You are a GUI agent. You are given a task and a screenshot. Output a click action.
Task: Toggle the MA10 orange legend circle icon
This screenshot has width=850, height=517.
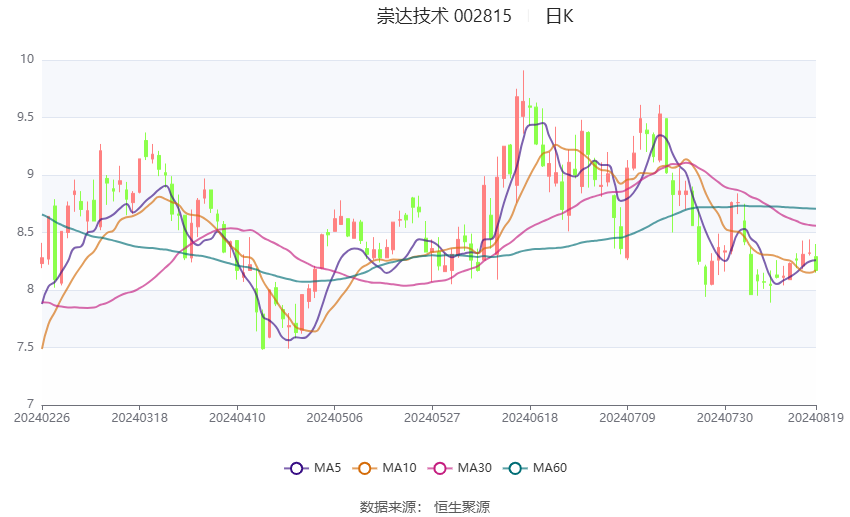coord(365,468)
